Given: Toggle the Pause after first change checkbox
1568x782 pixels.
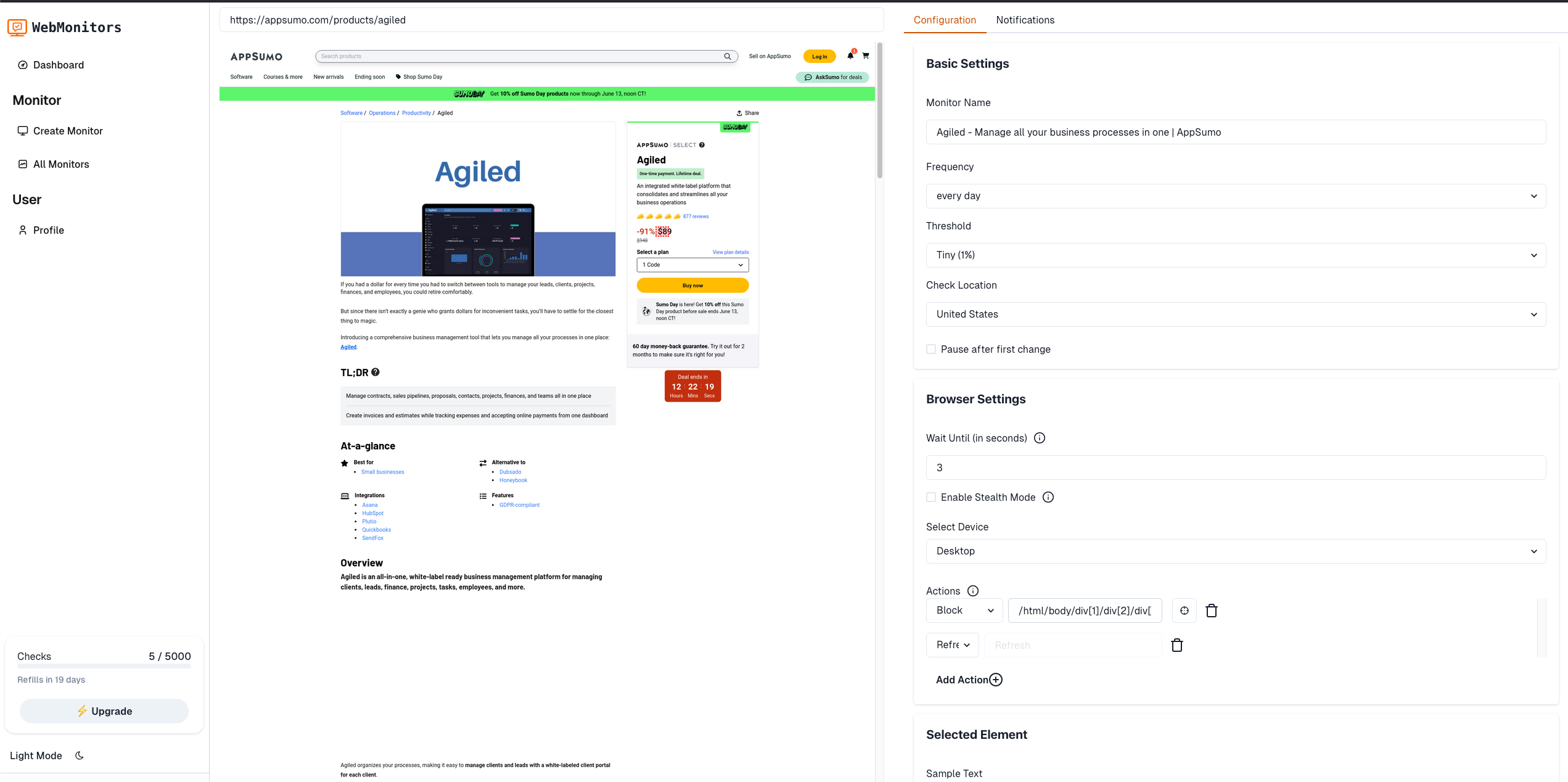Looking at the screenshot, I should 931,349.
